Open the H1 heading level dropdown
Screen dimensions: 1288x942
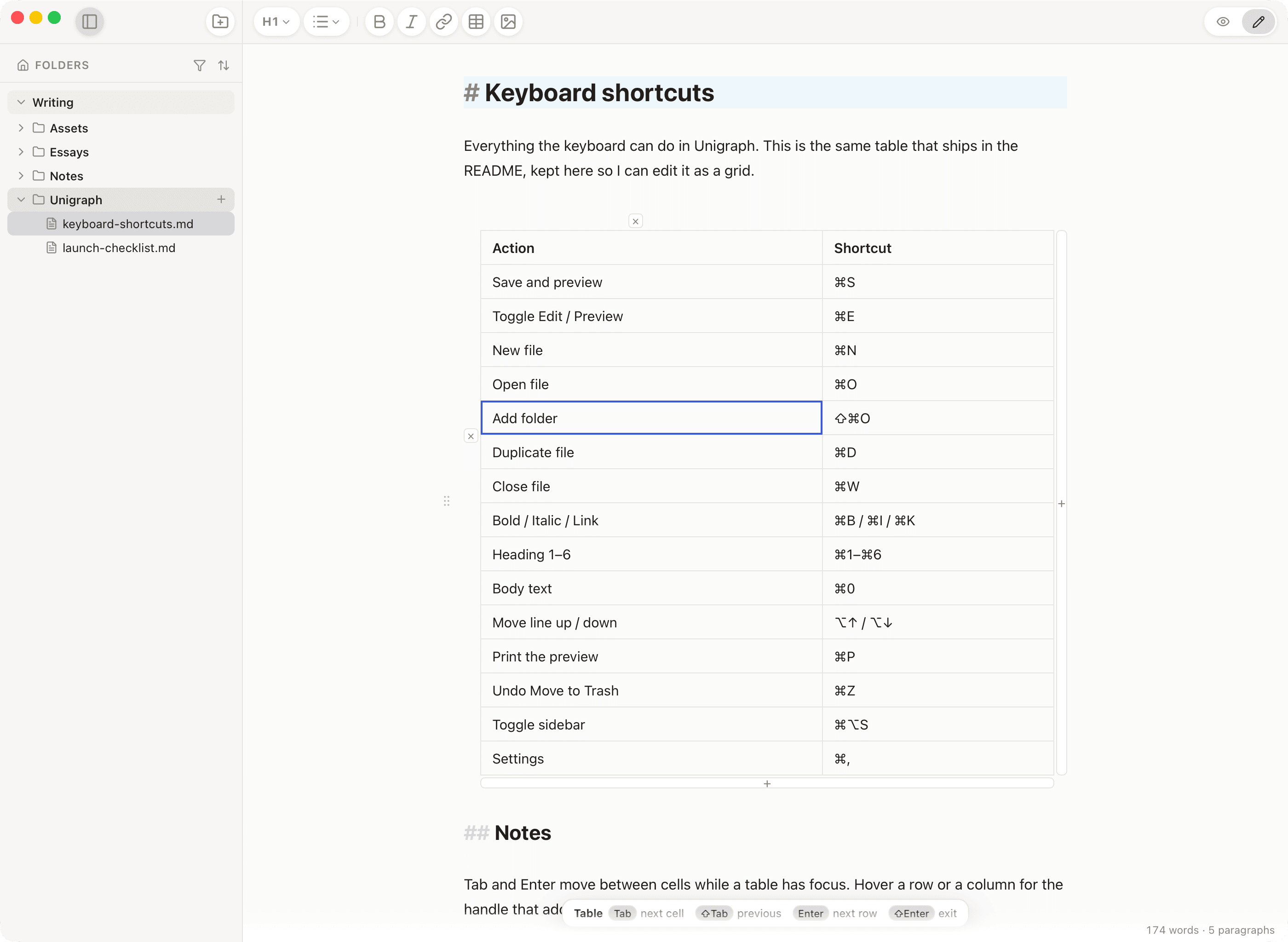click(x=276, y=22)
